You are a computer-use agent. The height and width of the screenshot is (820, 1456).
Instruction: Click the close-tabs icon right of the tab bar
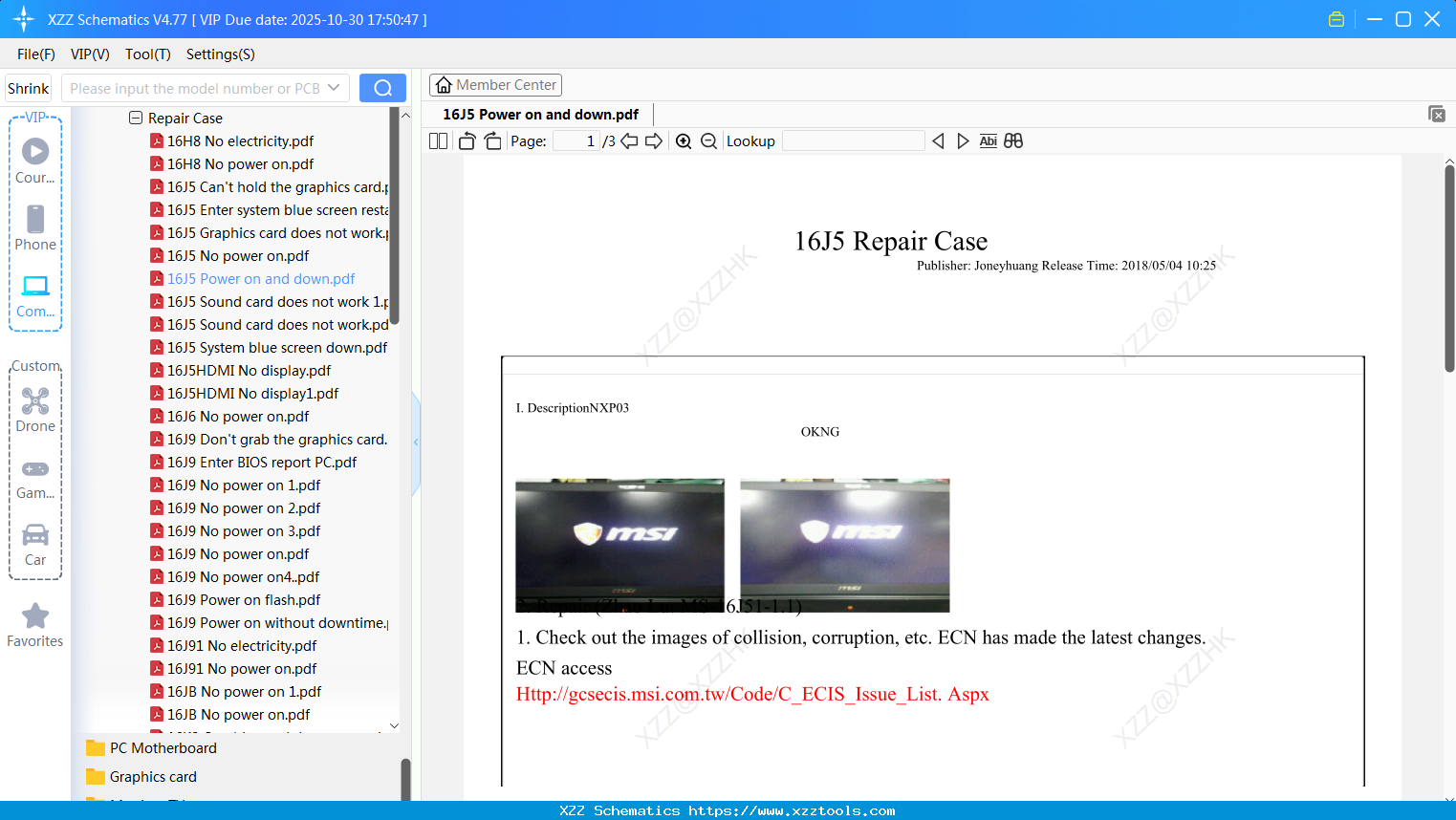(x=1437, y=114)
